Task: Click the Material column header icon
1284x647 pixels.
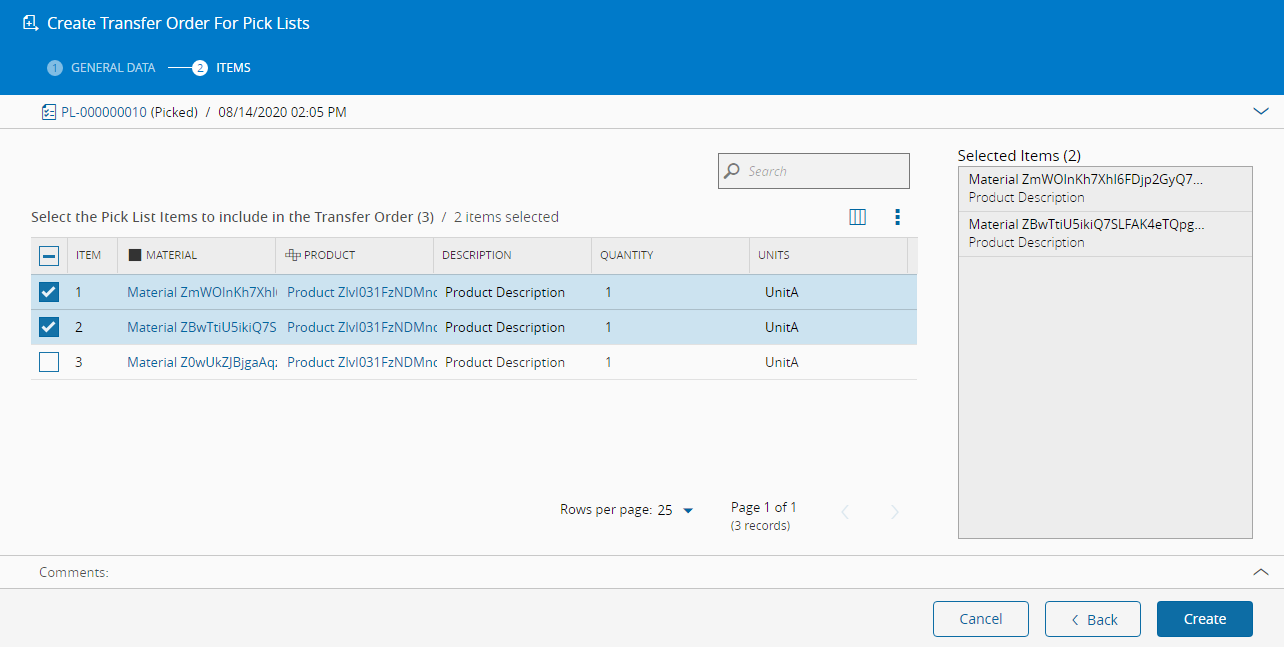Action: coord(135,255)
